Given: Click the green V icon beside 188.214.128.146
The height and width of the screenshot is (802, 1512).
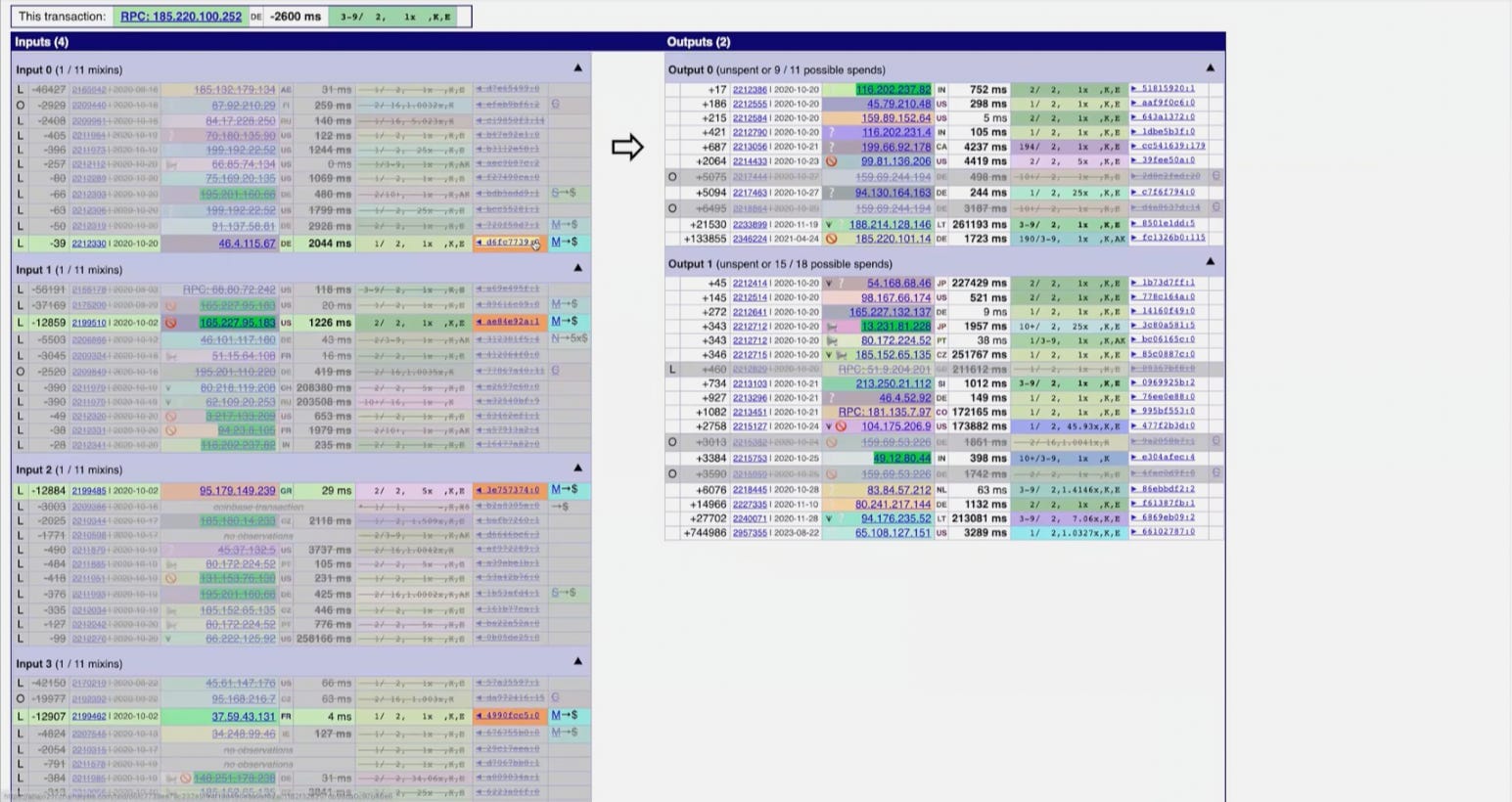Looking at the screenshot, I should point(829,225).
